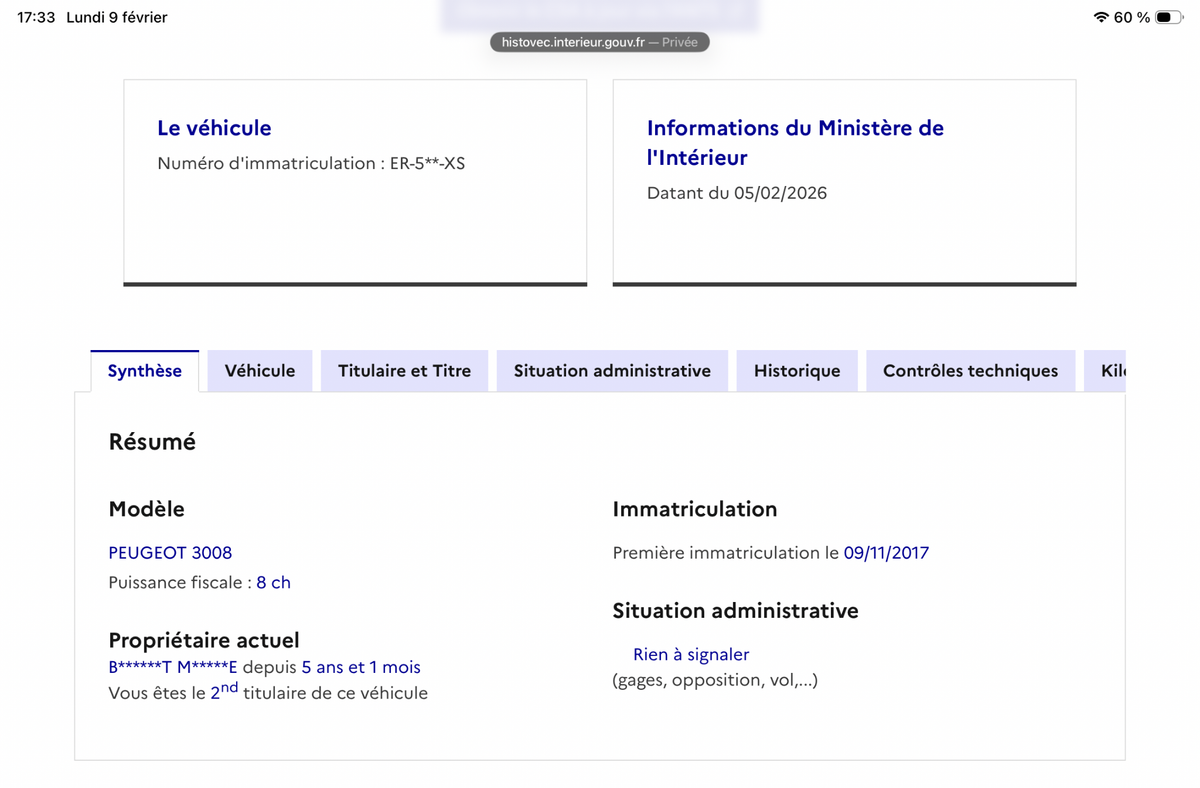This screenshot has width=1200, height=788.
Task: Click "Informations du Ministère de l'Intérieur" heading
Action: pos(795,142)
